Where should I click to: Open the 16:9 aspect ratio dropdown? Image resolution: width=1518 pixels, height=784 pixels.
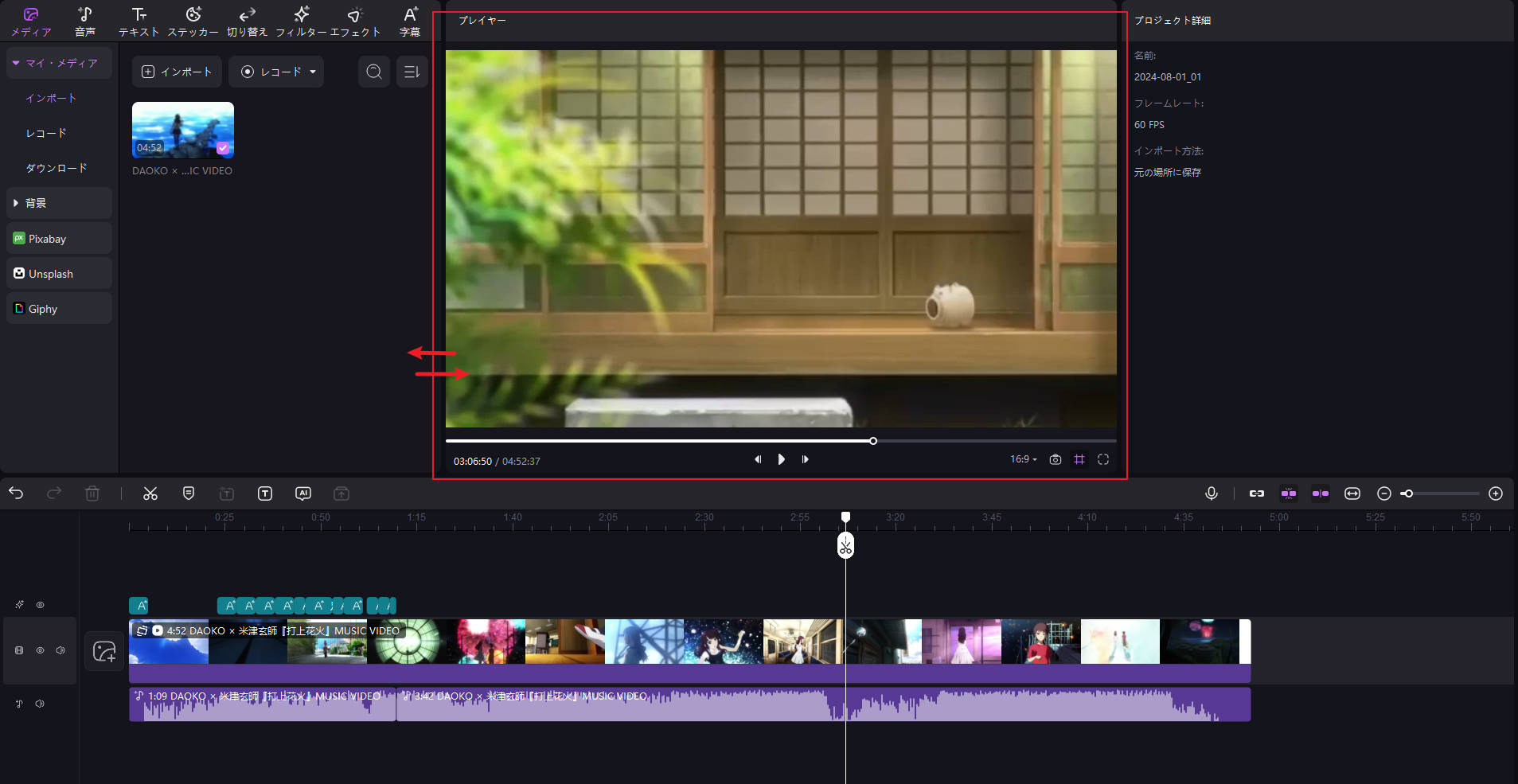pyautogui.click(x=1023, y=459)
